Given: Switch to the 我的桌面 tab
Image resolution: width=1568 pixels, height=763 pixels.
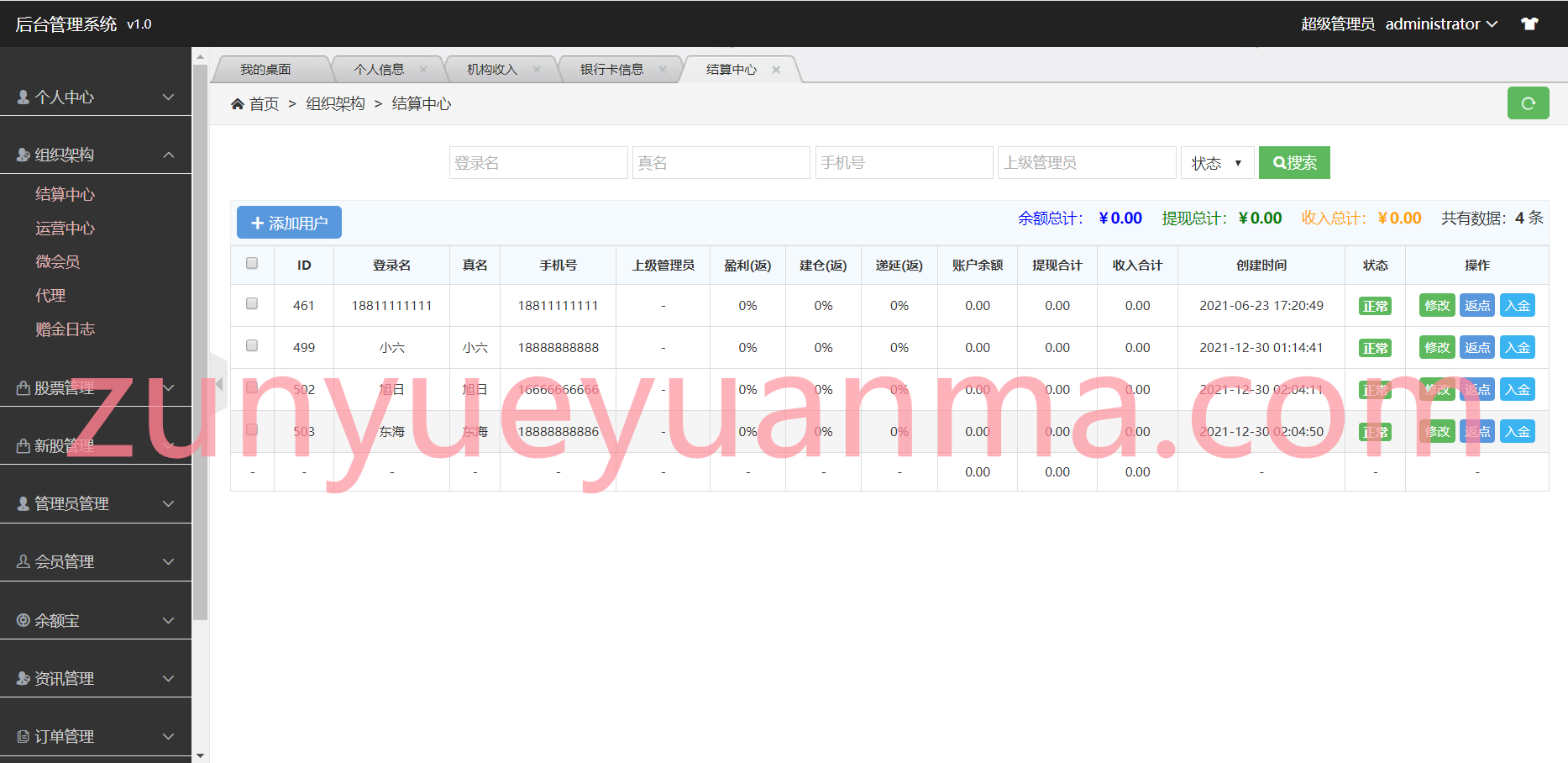Looking at the screenshot, I should coord(265,70).
